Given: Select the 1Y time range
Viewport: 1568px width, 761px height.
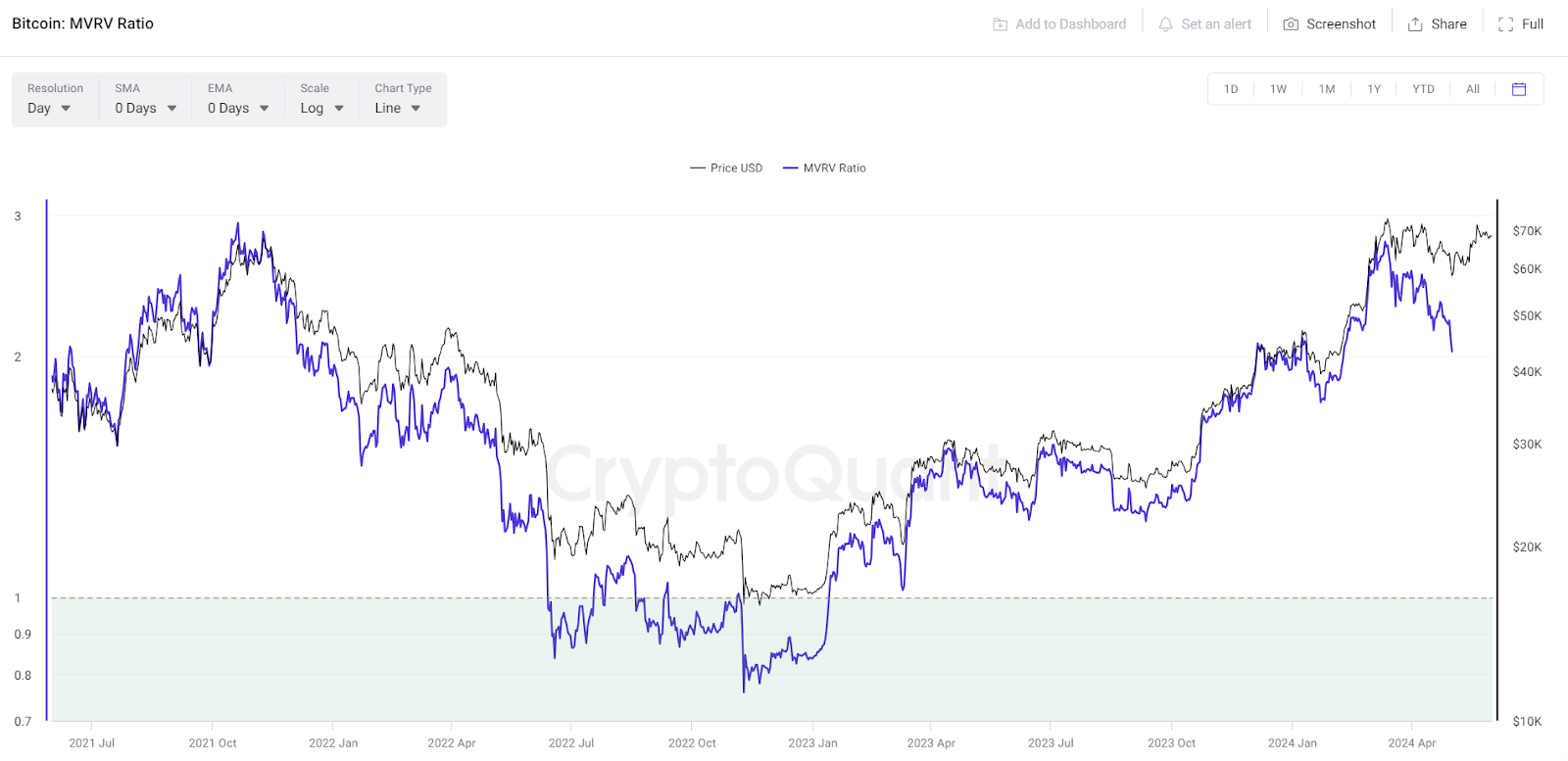Looking at the screenshot, I should (x=1374, y=89).
